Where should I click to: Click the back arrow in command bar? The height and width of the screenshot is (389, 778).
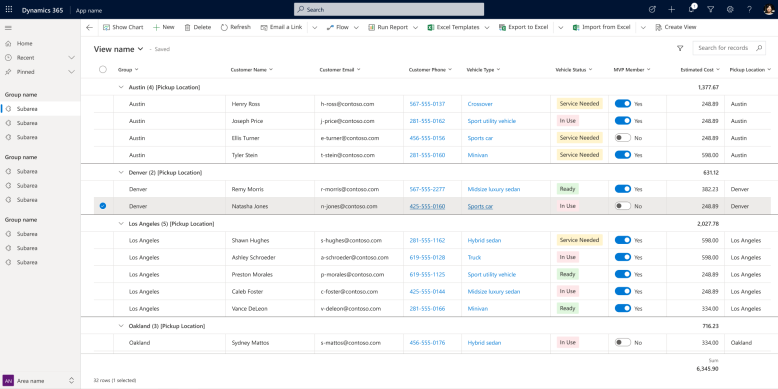click(x=89, y=28)
